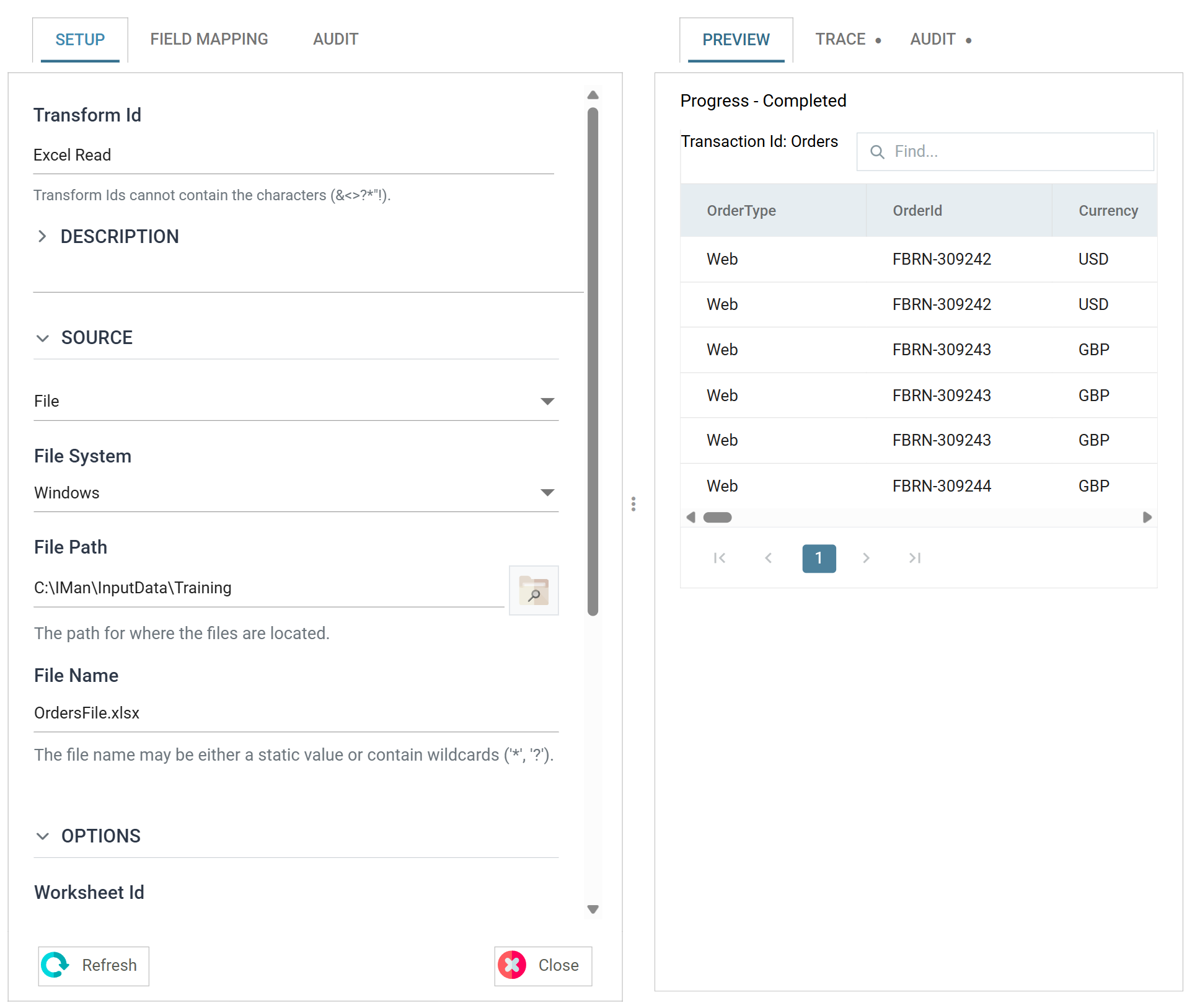The height and width of the screenshot is (1008, 1200).
Task: Click the Transaction Id: Orders label
Action: 759,141
